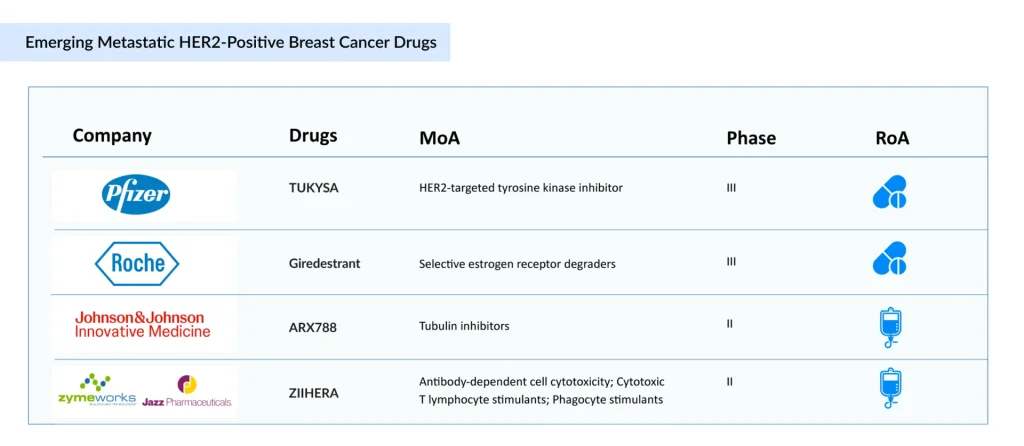Select the Giredestrant drug name
This screenshot has height=446, width=1024.
click(325, 264)
